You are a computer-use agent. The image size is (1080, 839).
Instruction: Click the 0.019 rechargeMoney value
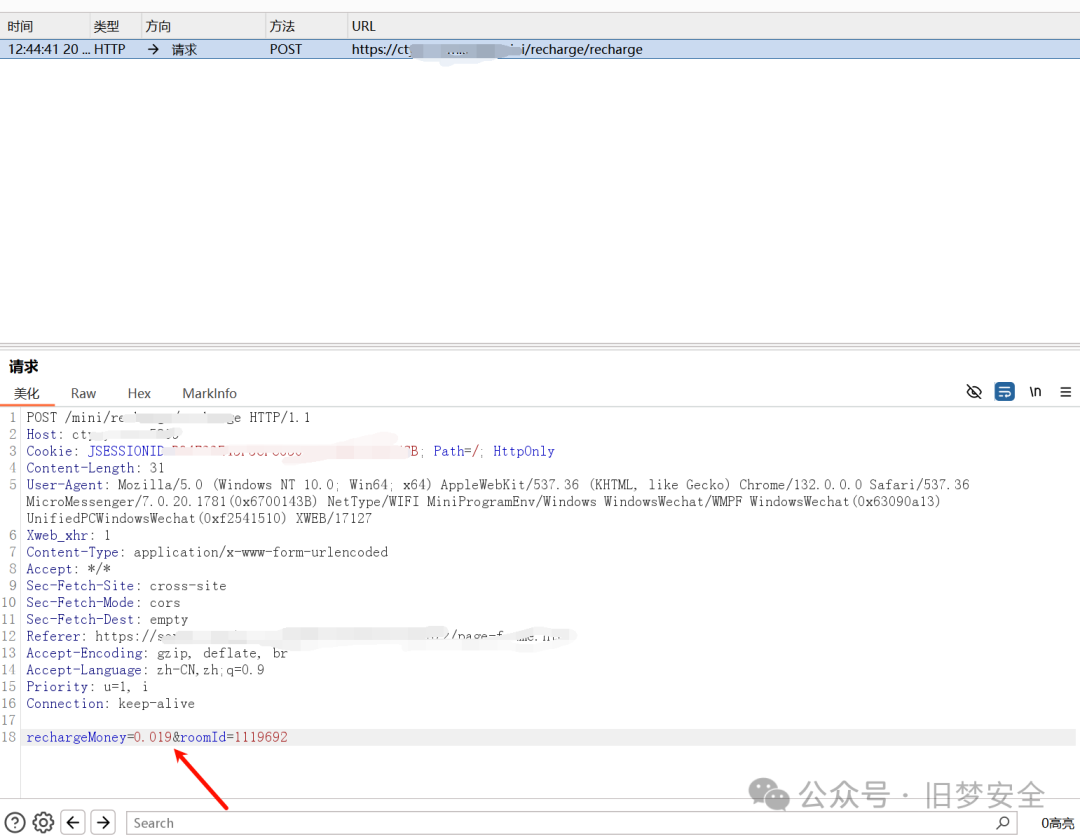(153, 737)
